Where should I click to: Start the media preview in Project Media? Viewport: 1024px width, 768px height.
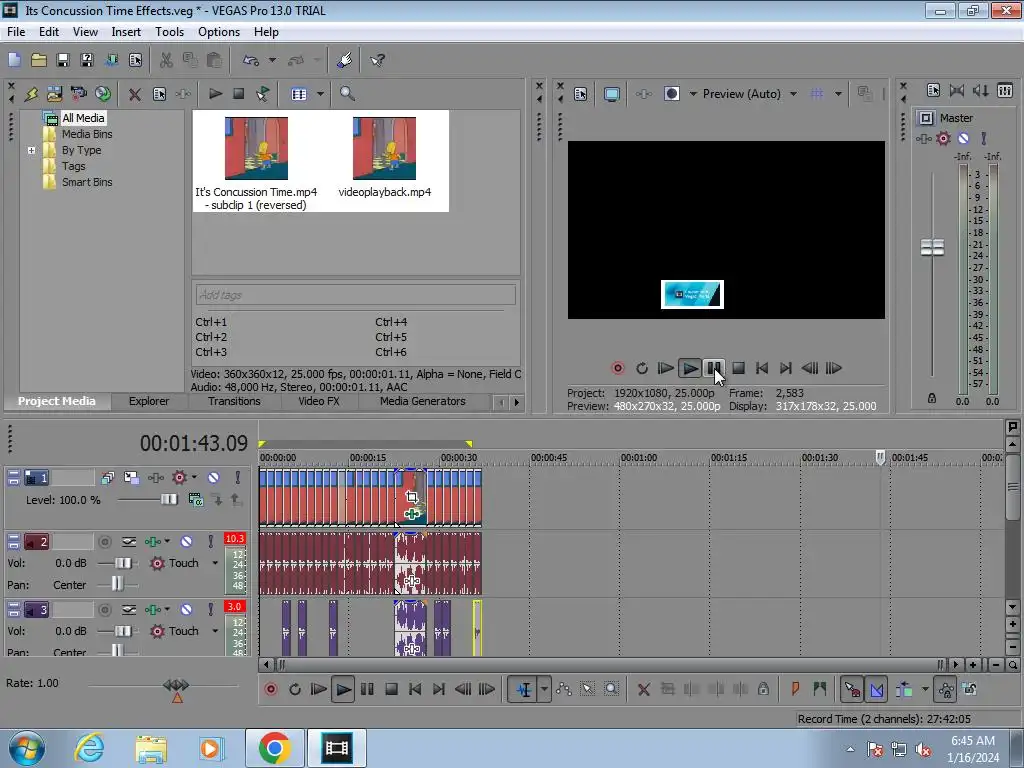[x=215, y=94]
